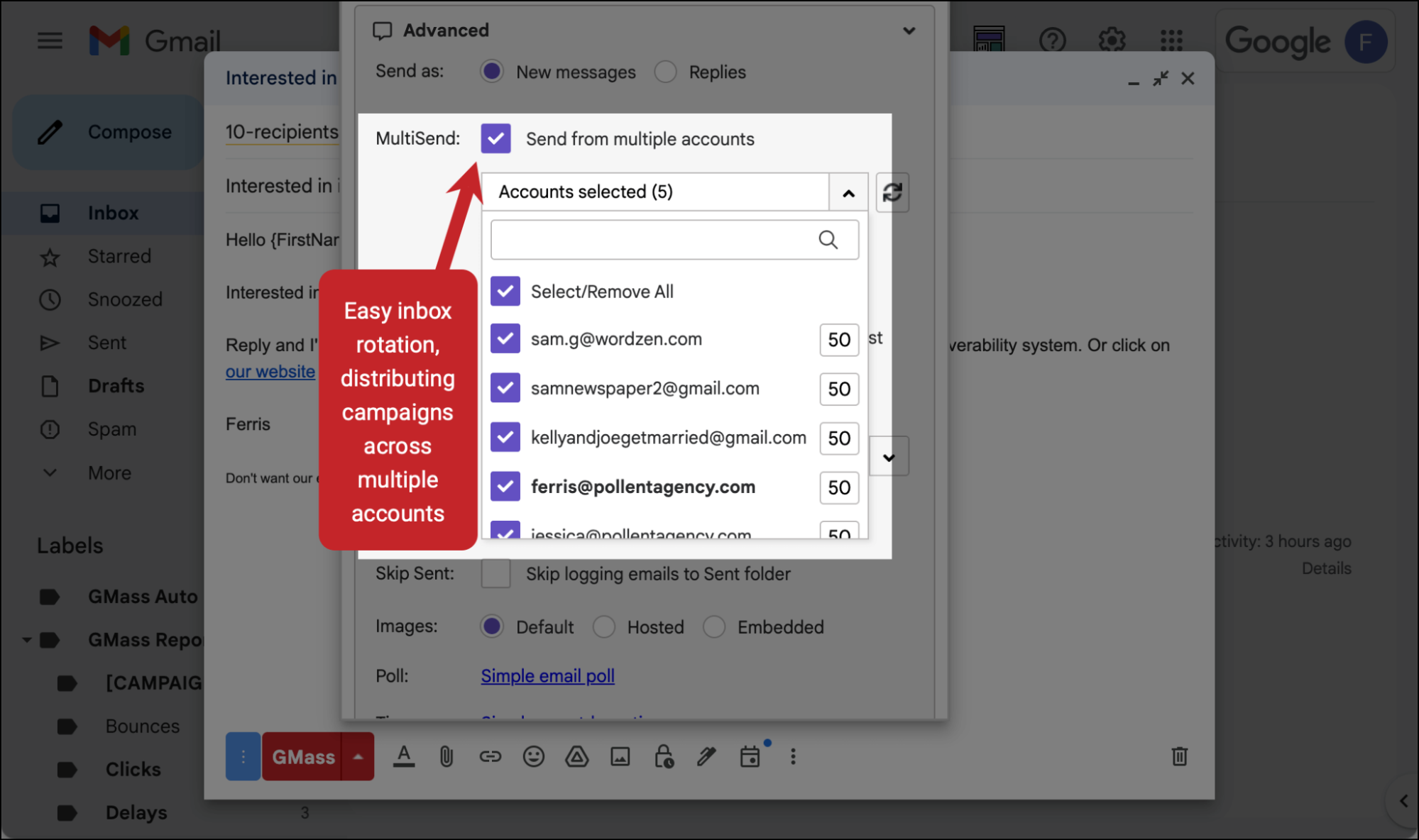Select the New messages radio button
Screen dimensions: 1419x840
tap(491, 72)
